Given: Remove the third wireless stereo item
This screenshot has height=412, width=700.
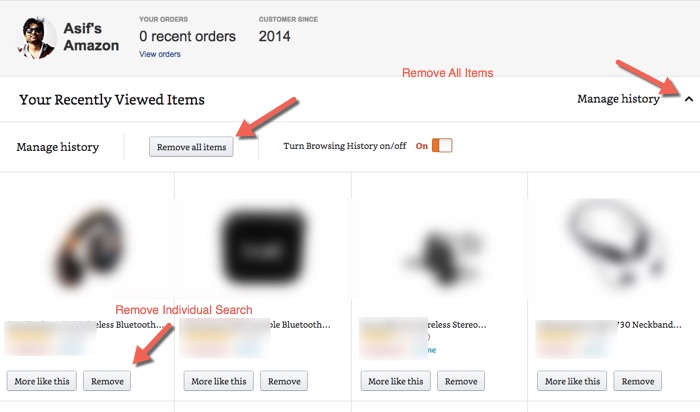Looking at the screenshot, I should coord(461,381).
